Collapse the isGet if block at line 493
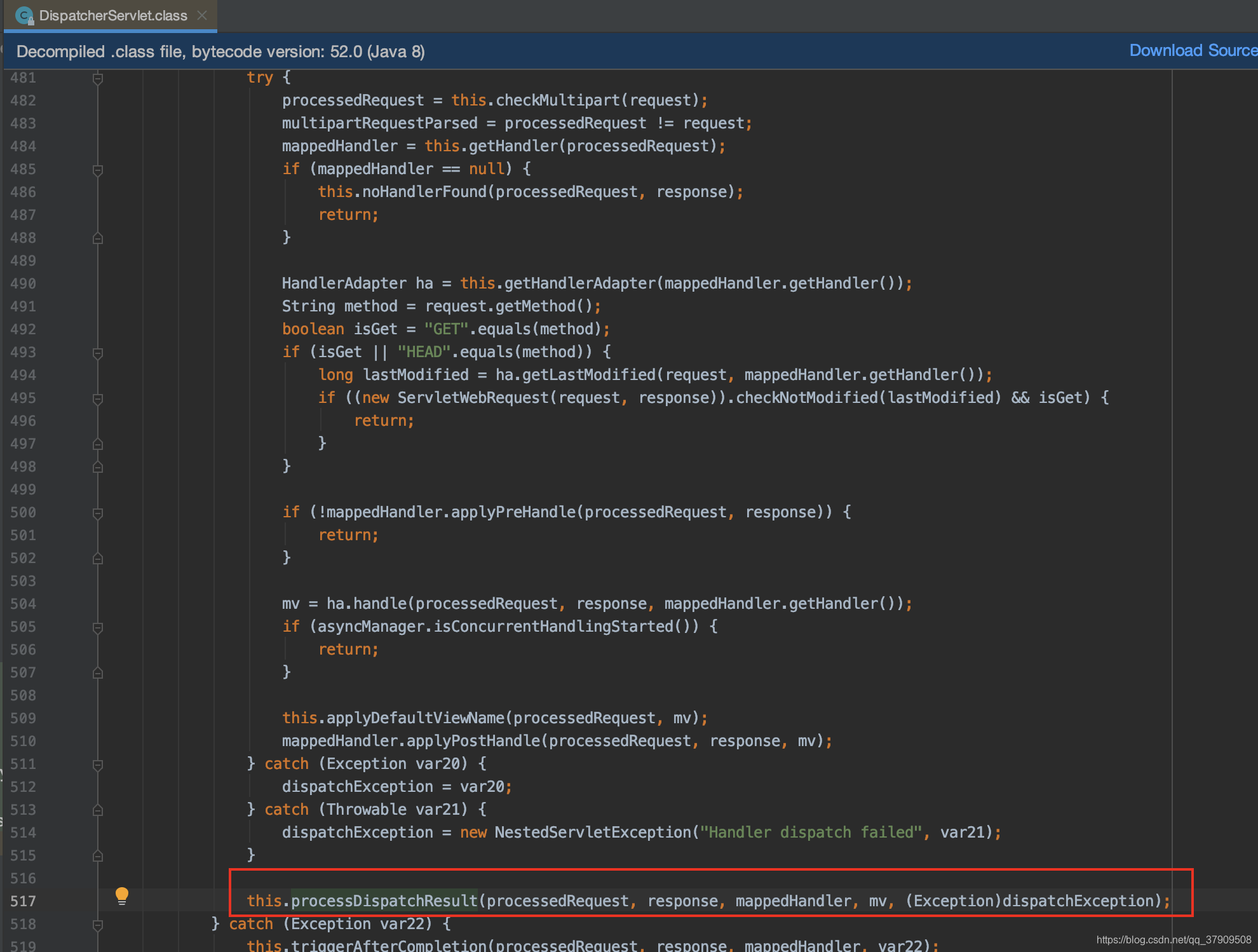The image size is (1258, 952). tap(98, 353)
